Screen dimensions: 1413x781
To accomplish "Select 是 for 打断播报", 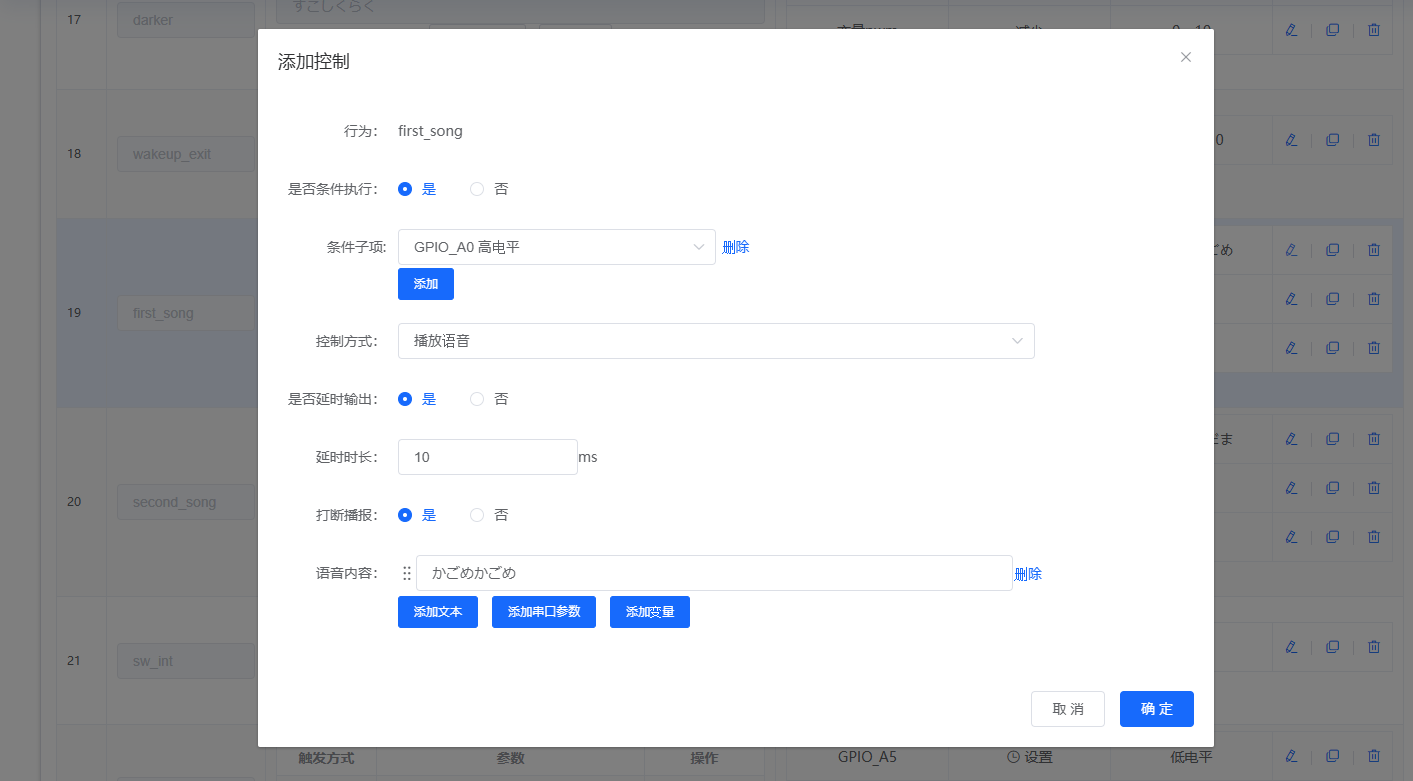I will click(x=405, y=515).
